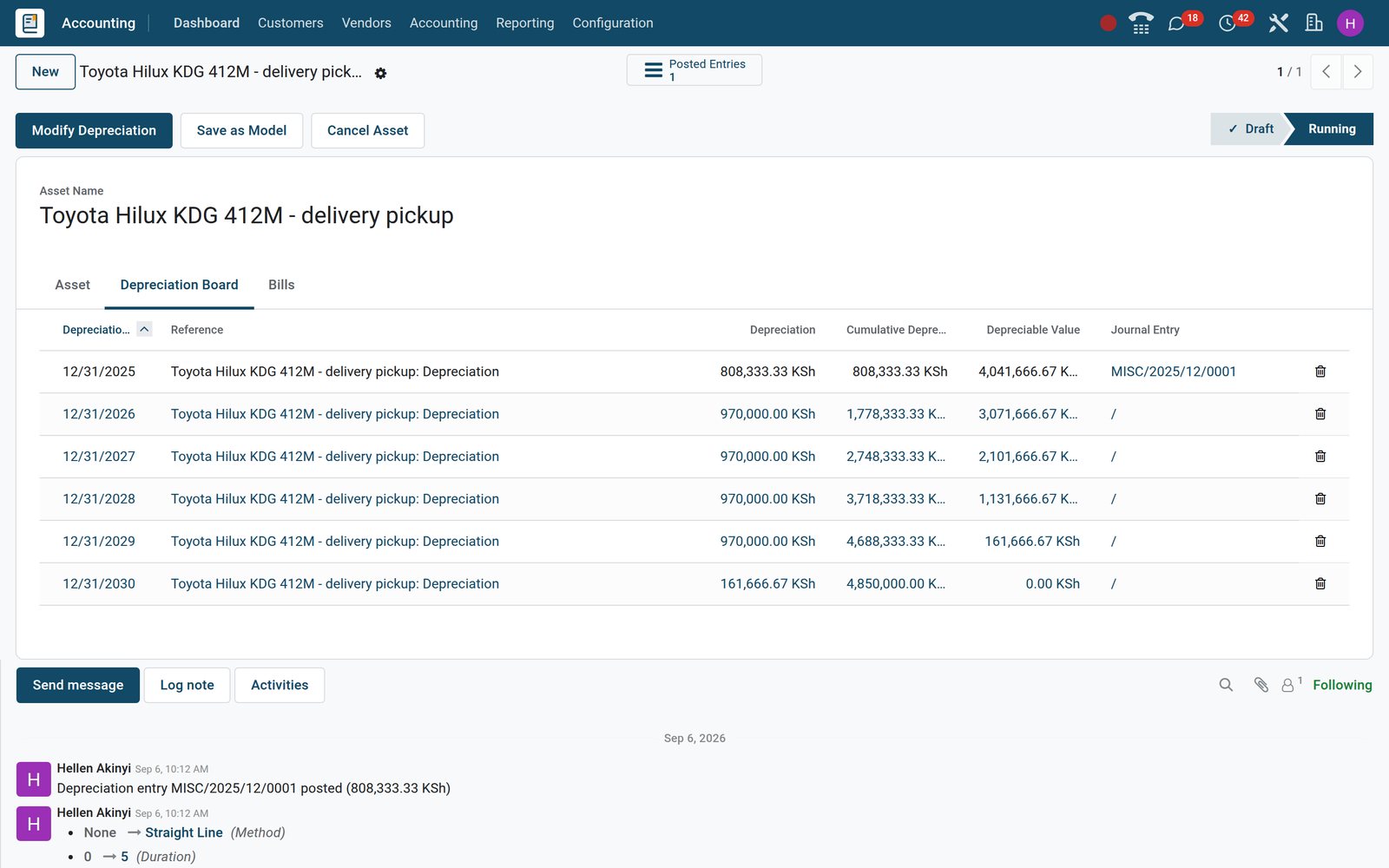
Task: Switch to the Asset tab
Action: [72, 285]
